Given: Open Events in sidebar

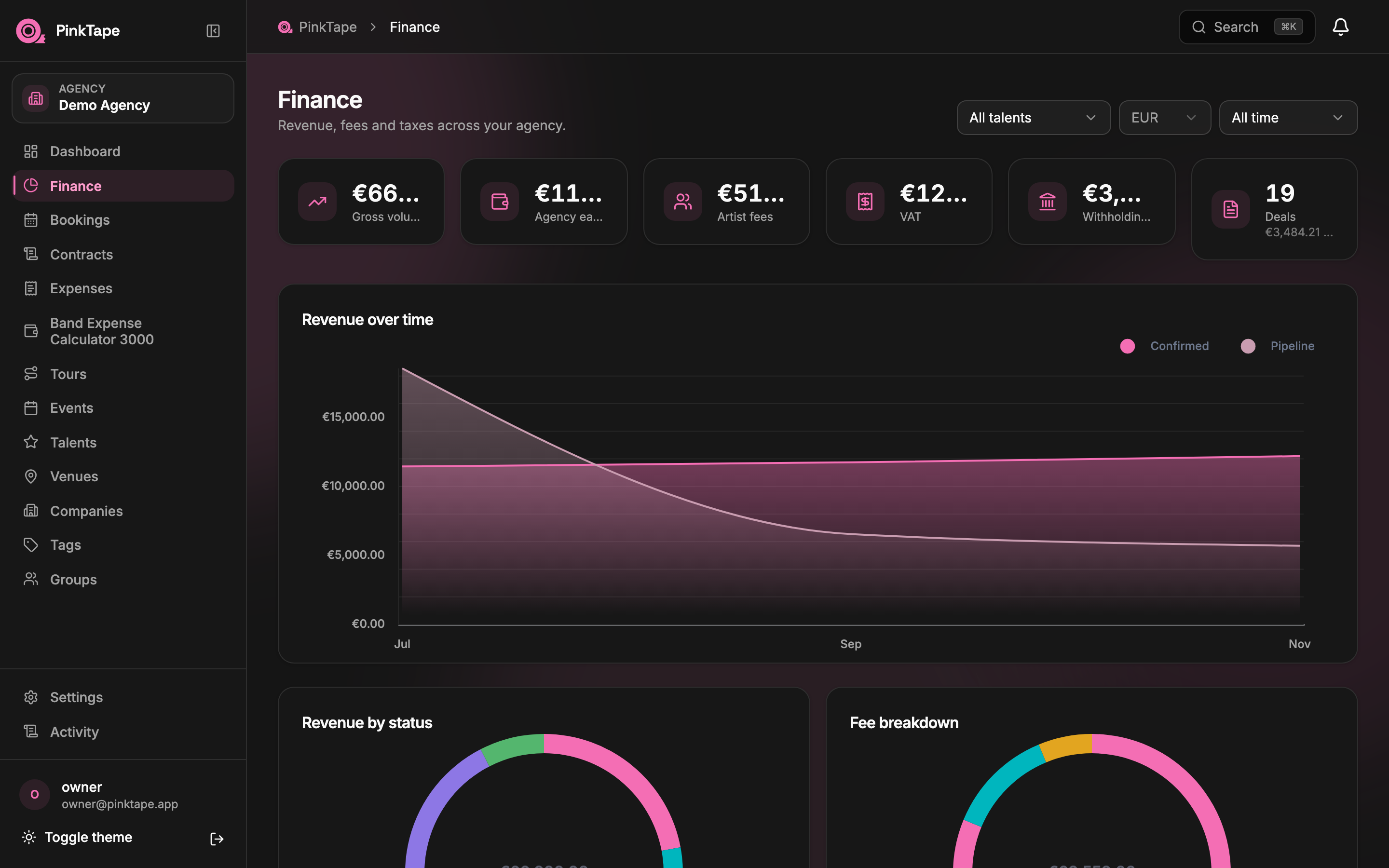Looking at the screenshot, I should click(123, 408).
